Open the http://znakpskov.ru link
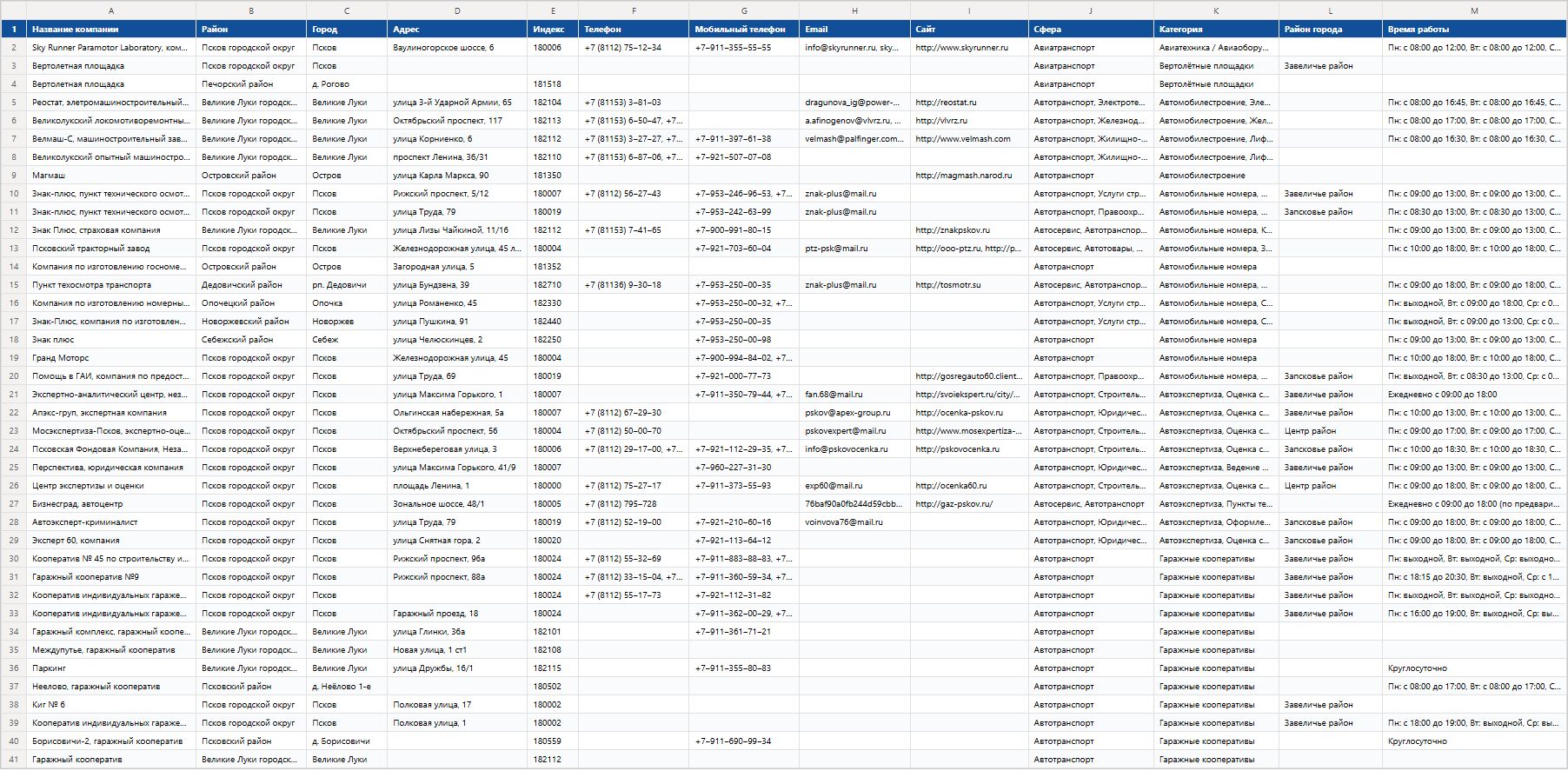The image size is (1568, 784). click(x=953, y=230)
